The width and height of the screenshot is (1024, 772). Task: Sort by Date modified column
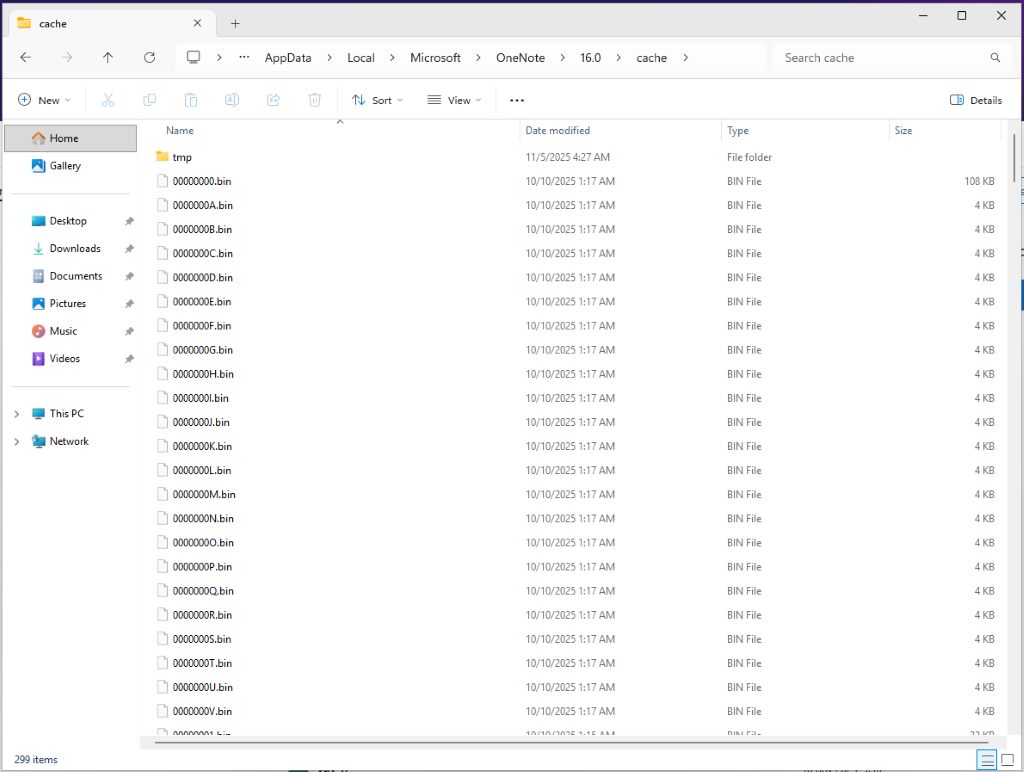pyautogui.click(x=558, y=131)
